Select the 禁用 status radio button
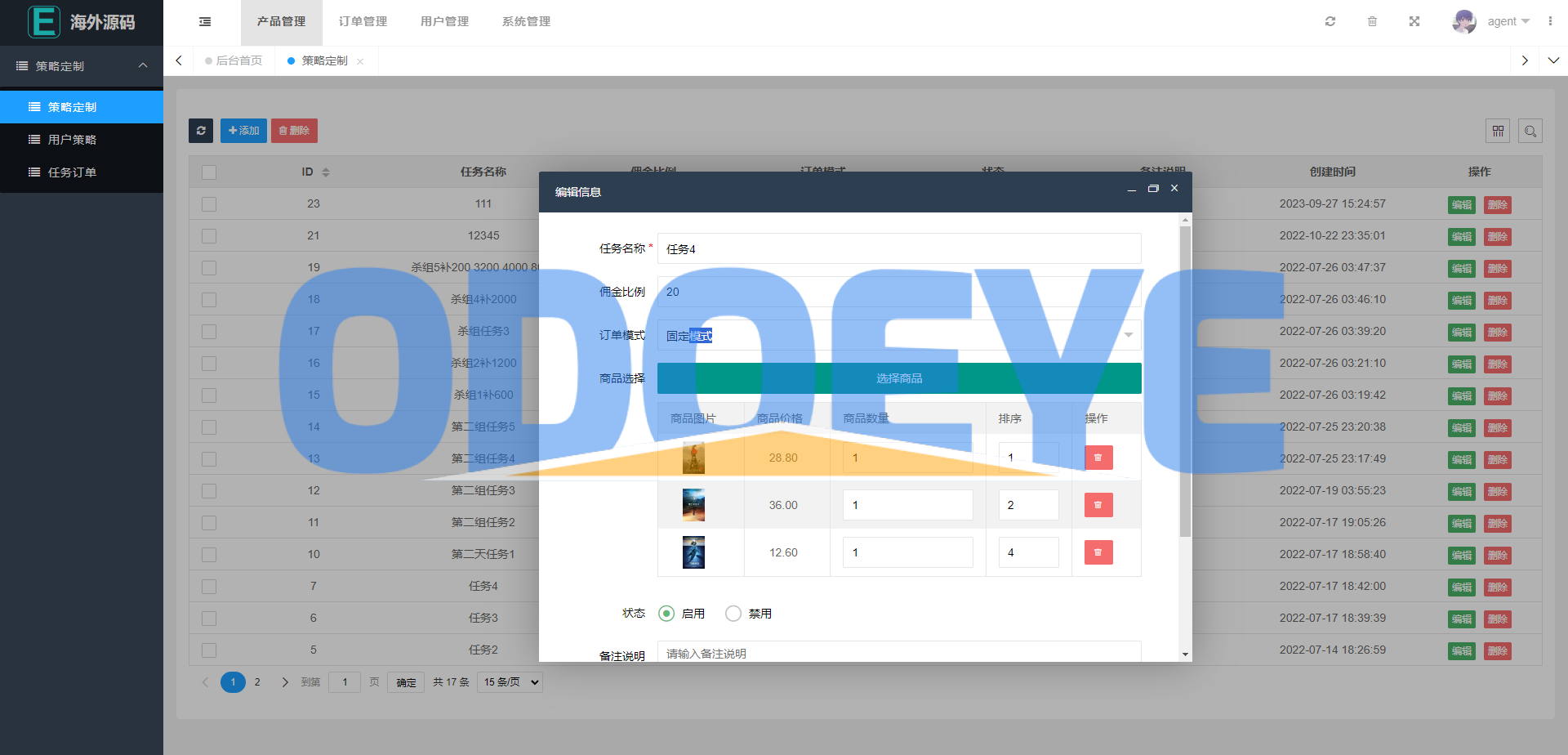Viewport: 1568px width, 755px height. 733,614
